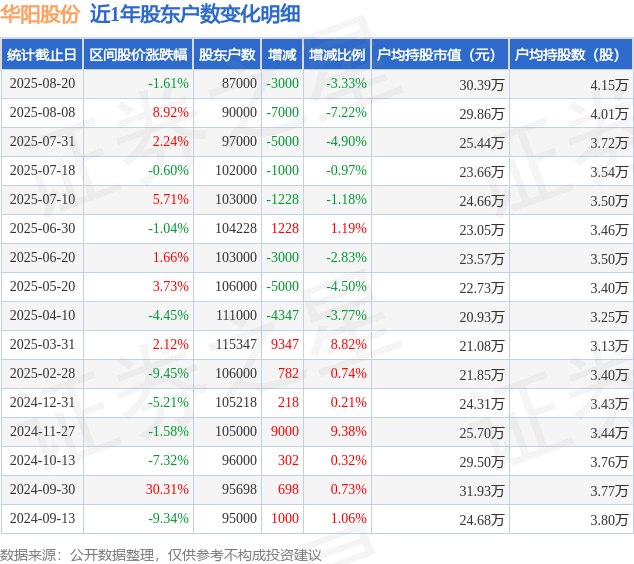Select the 户均持股数(股) column header
Image resolution: width=634 pixels, height=564 pixels.
(571, 55)
